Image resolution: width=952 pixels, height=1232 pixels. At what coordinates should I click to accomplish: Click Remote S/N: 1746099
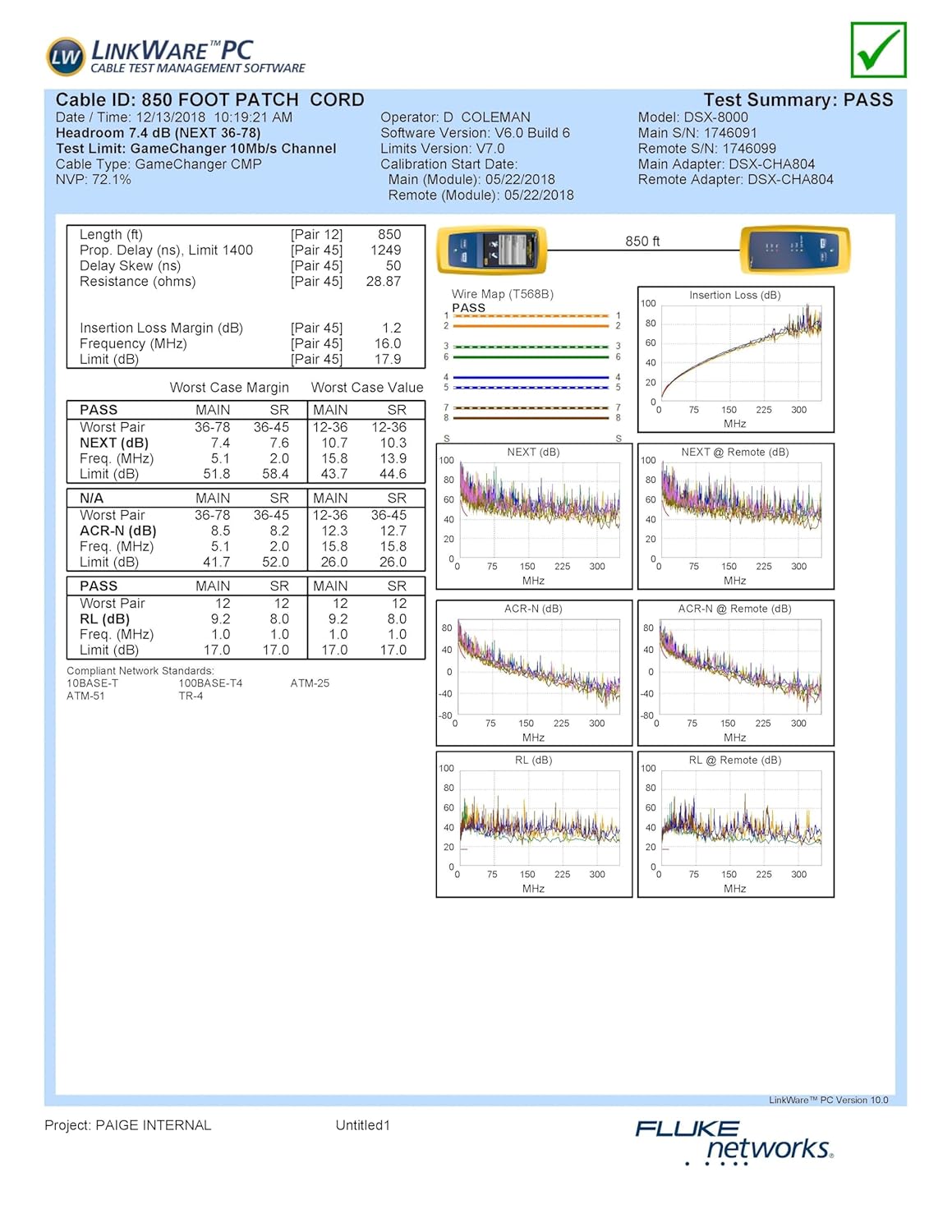click(x=706, y=149)
